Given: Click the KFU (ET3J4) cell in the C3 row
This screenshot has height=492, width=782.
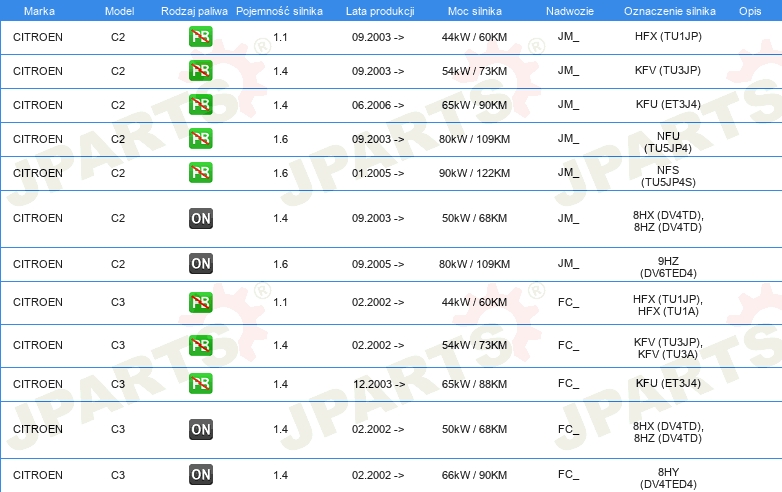Looking at the screenshot, I should [668, 383].
